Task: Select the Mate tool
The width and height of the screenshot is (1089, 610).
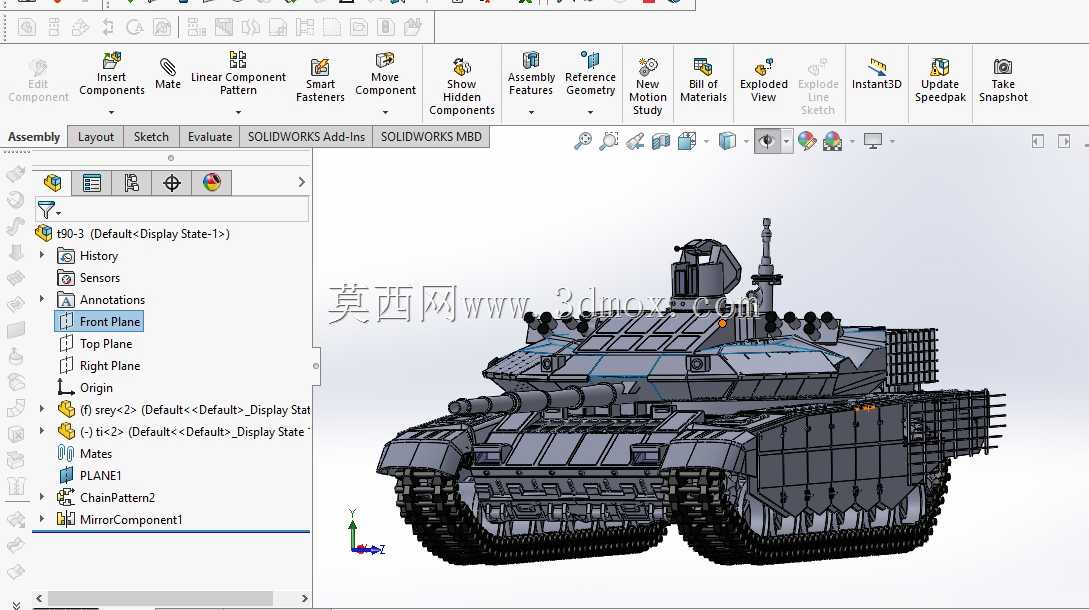Action: pyautogui.click(x=167, y=74)
